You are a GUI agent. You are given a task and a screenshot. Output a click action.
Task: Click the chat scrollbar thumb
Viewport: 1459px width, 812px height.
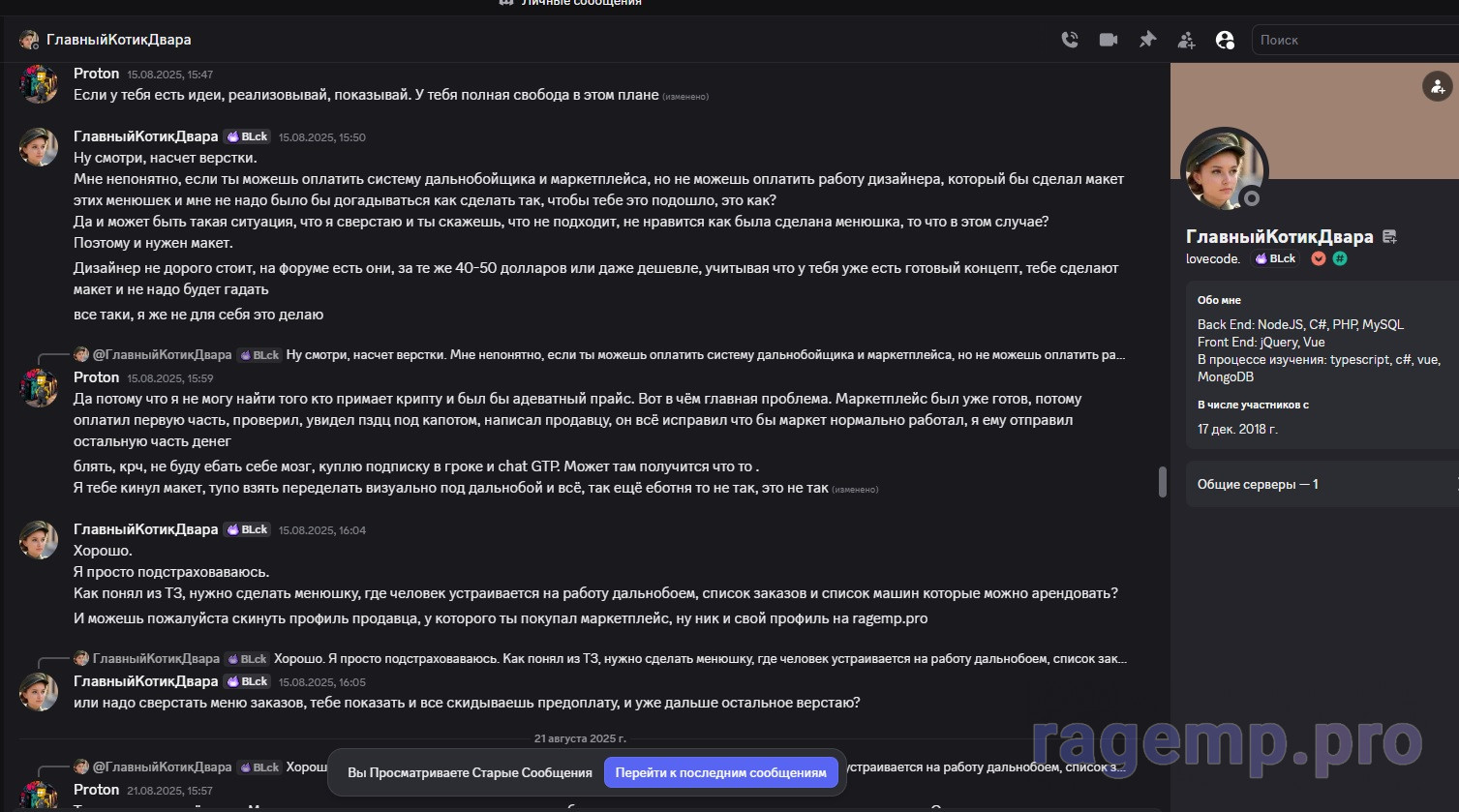coord(1163,482)
